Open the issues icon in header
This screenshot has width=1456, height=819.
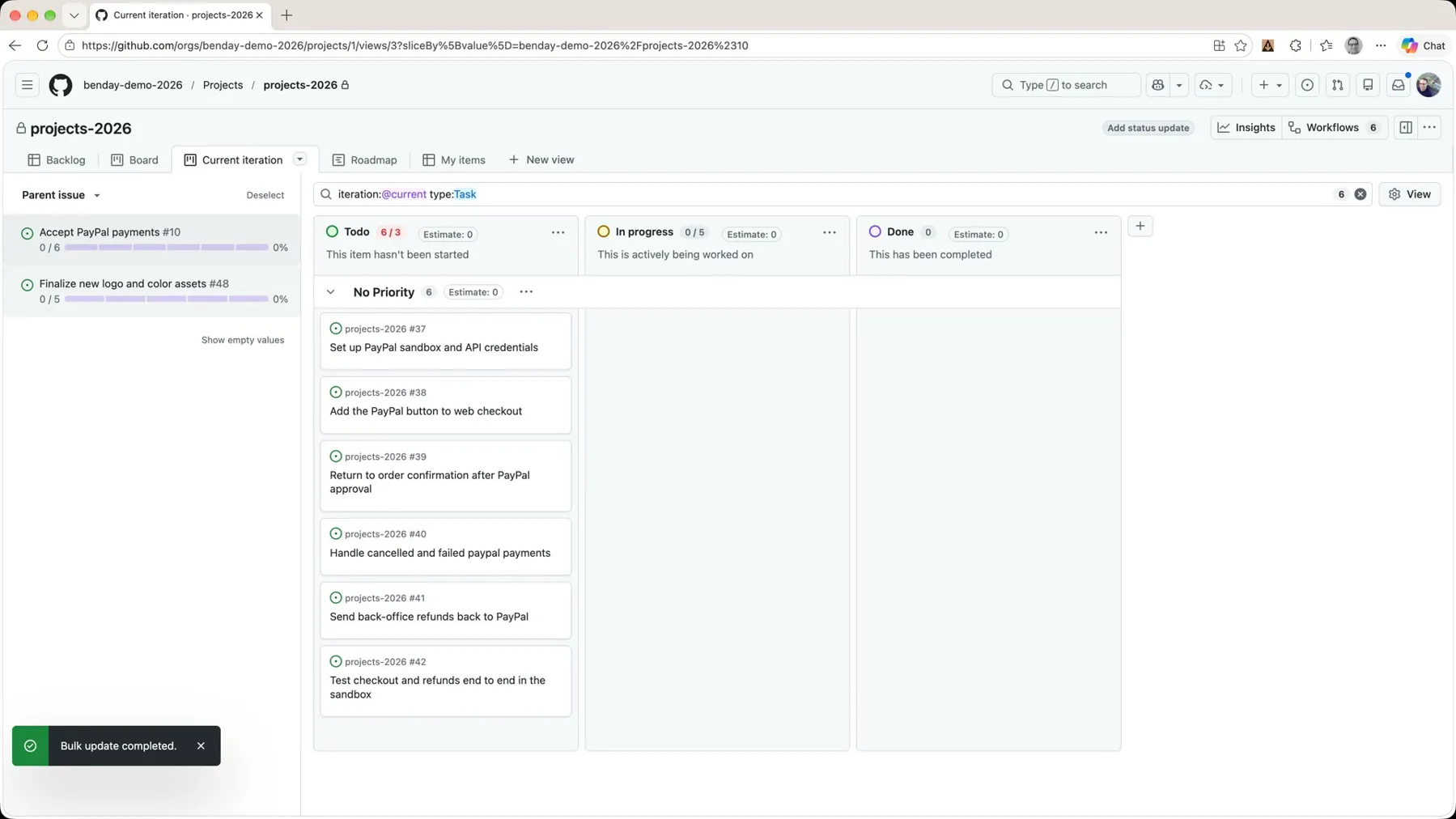point(1307,85)
